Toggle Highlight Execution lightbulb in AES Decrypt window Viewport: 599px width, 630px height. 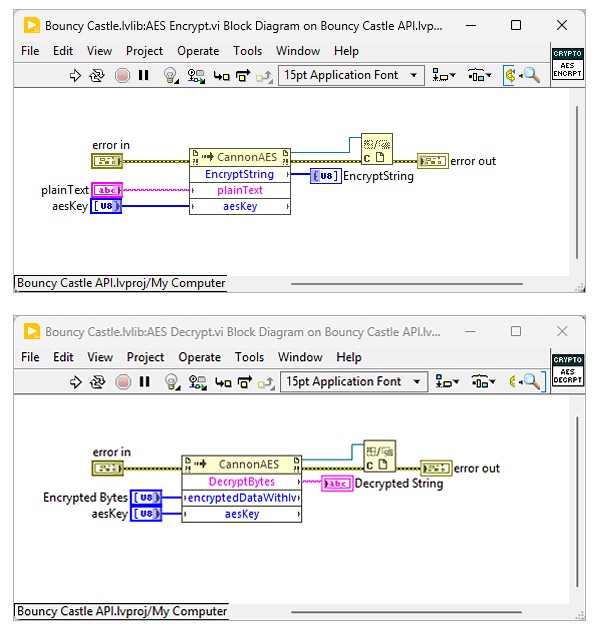[172, 382]
